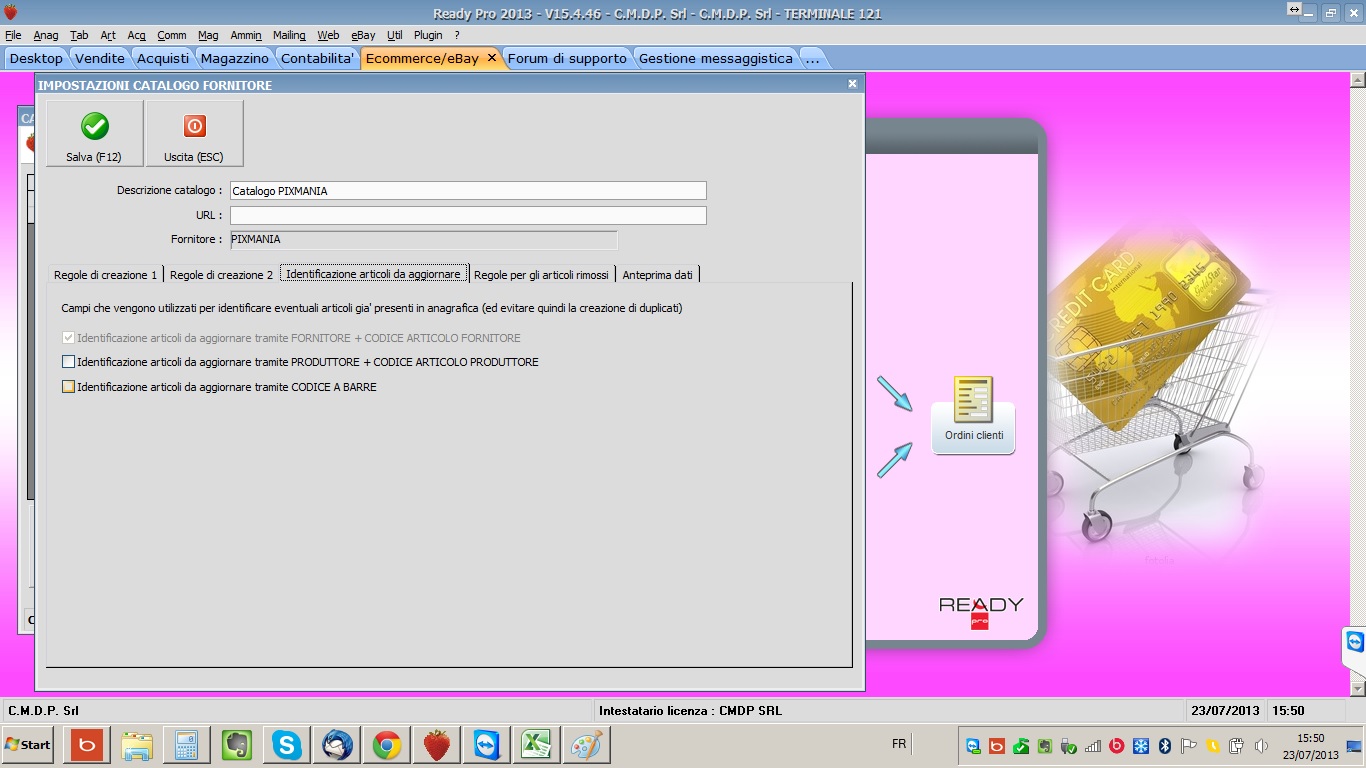
Task: Click the TeamViewer tray icon
Action: [x=973, y=746]
